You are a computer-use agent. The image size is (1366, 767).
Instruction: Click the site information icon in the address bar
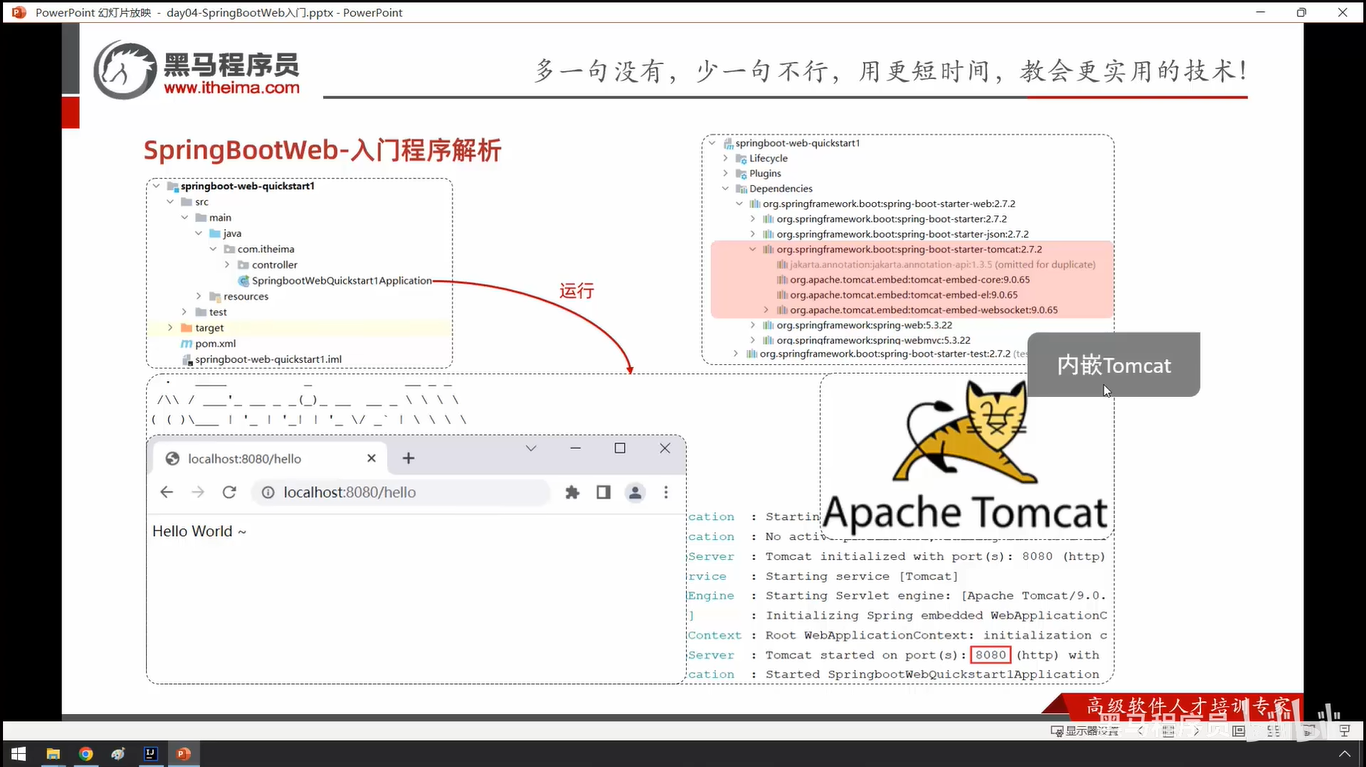[x=268, y=492]
